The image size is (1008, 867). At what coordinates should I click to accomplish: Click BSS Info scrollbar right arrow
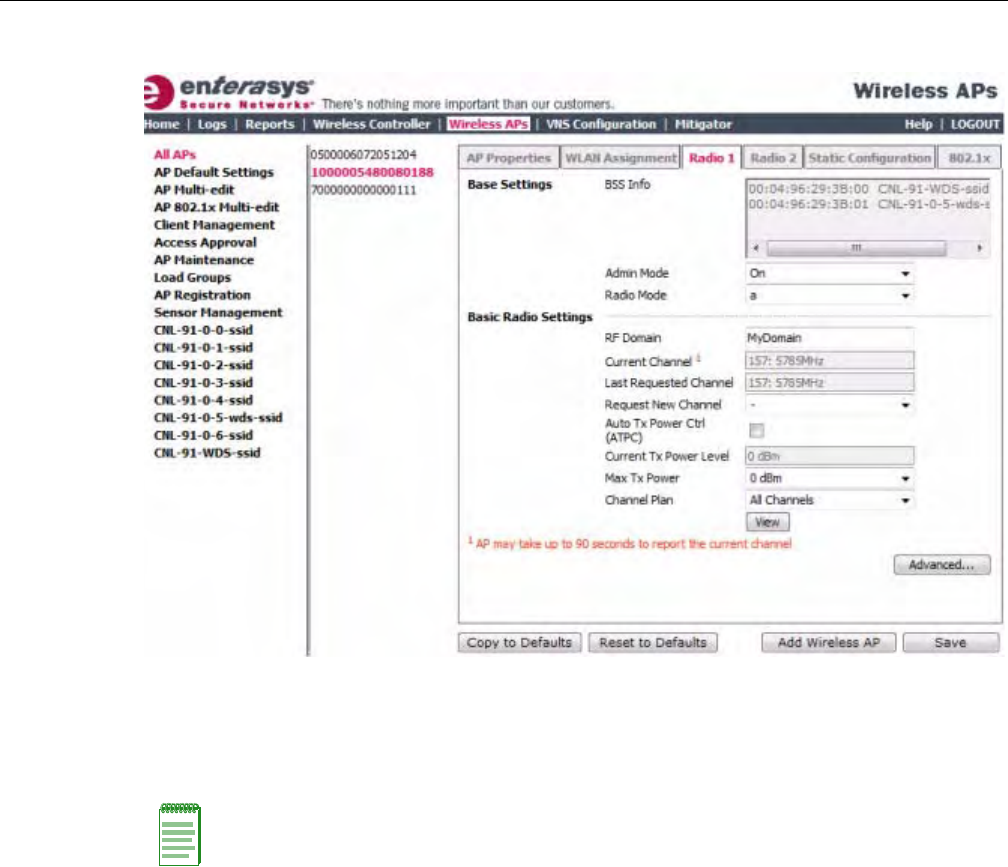point(979,248)
